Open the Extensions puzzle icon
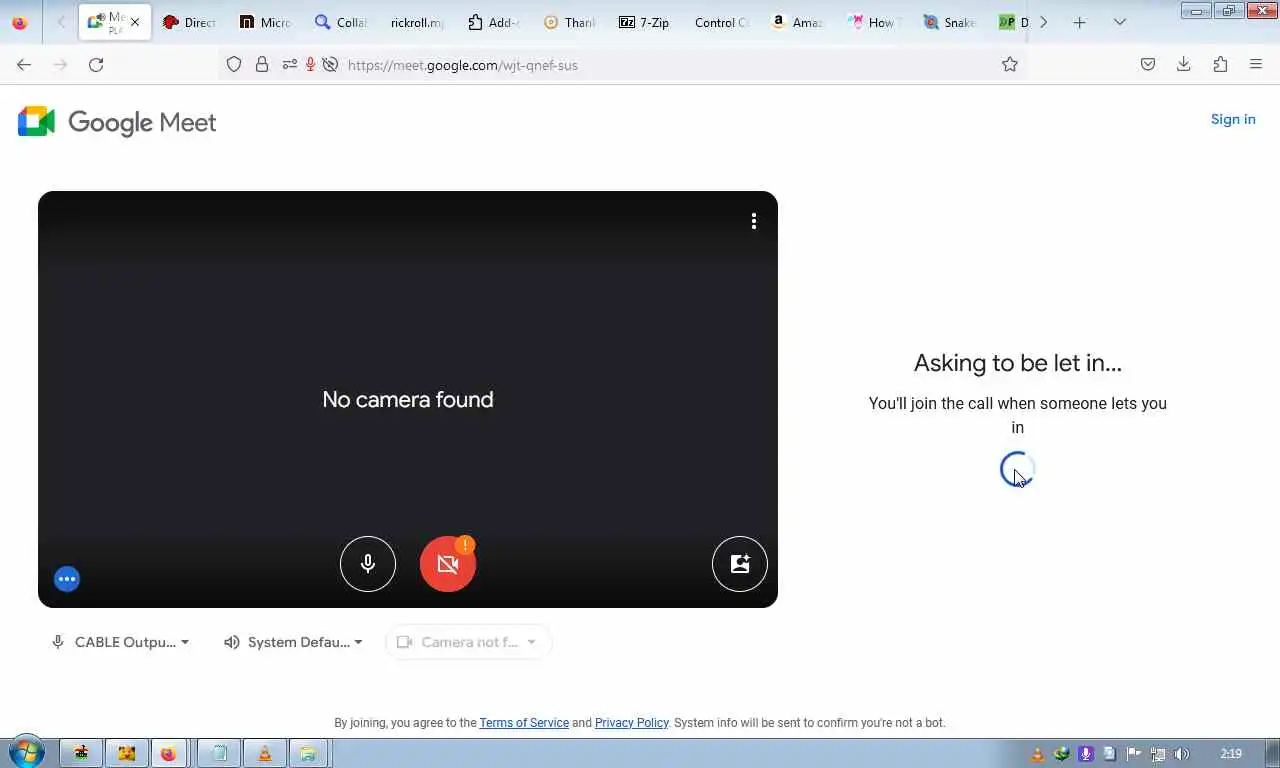Screen dimensions: 1280x768 click(1220, 65)
